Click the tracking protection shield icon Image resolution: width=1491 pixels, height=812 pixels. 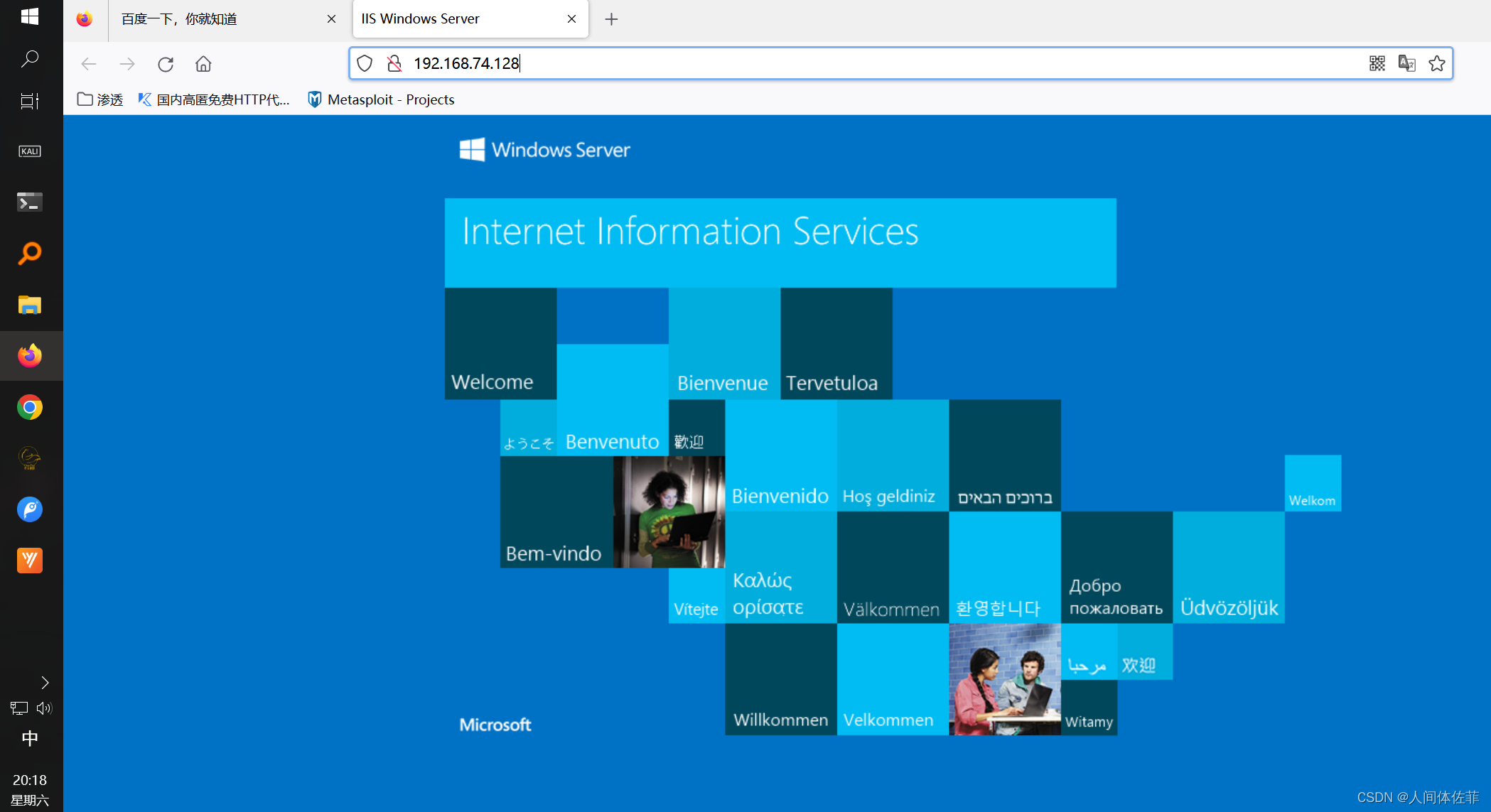(365, 63)
